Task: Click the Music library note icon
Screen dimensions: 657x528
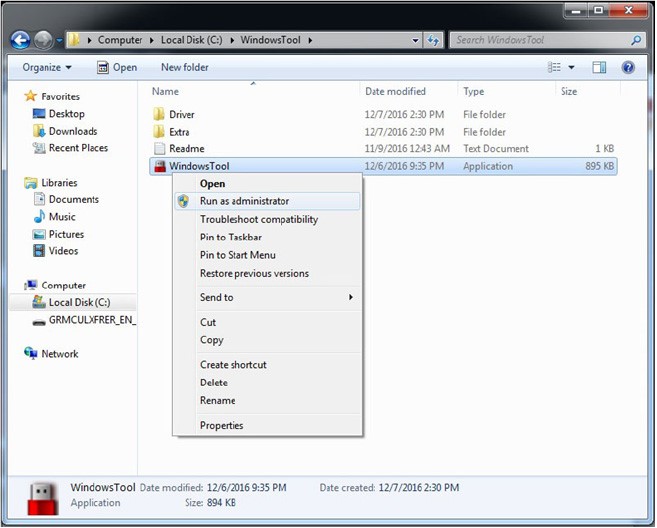Action: pyautogui.click(x=39, y=217)
